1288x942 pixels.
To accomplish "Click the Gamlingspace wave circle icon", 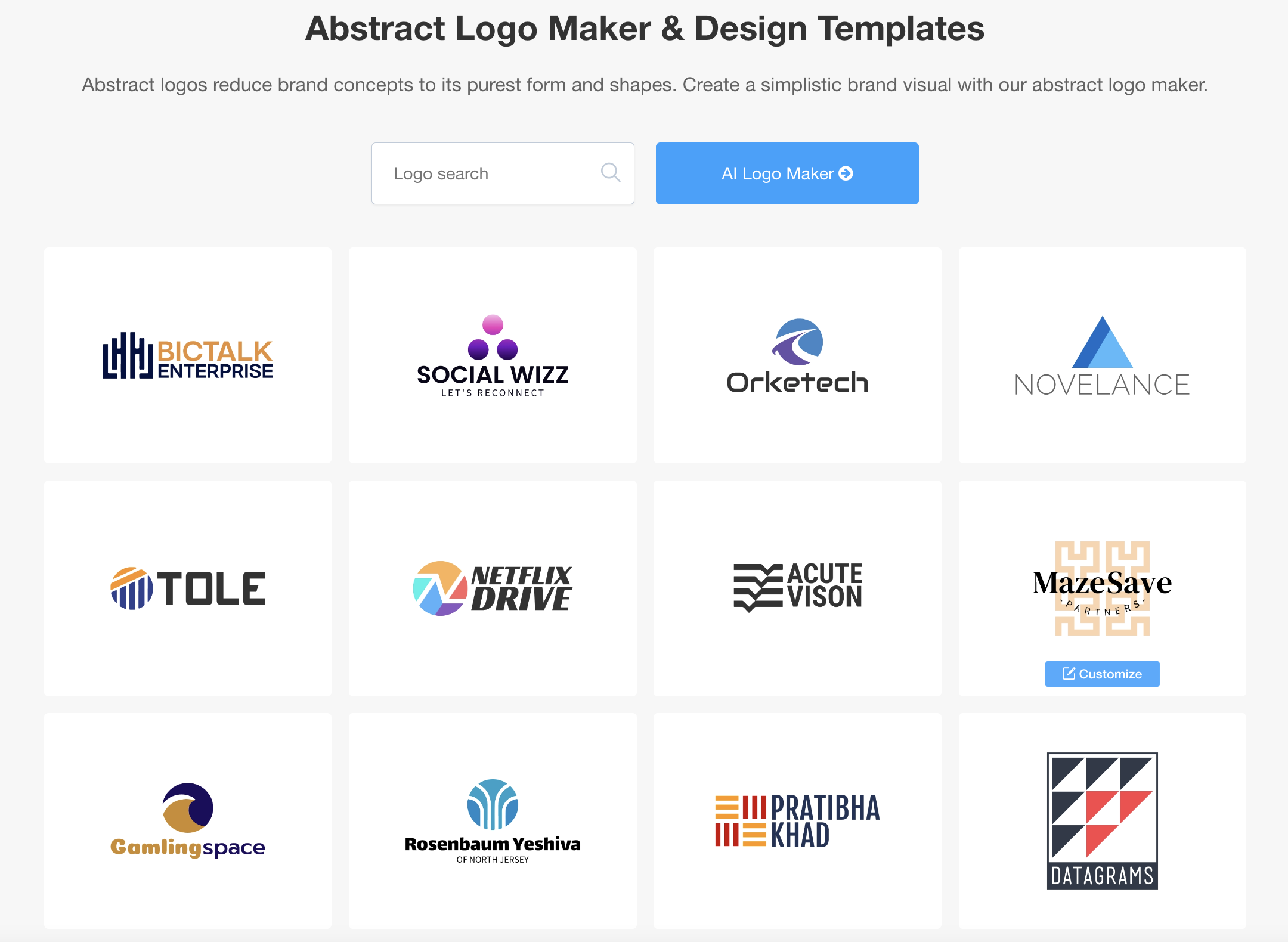I will point(188,808).
